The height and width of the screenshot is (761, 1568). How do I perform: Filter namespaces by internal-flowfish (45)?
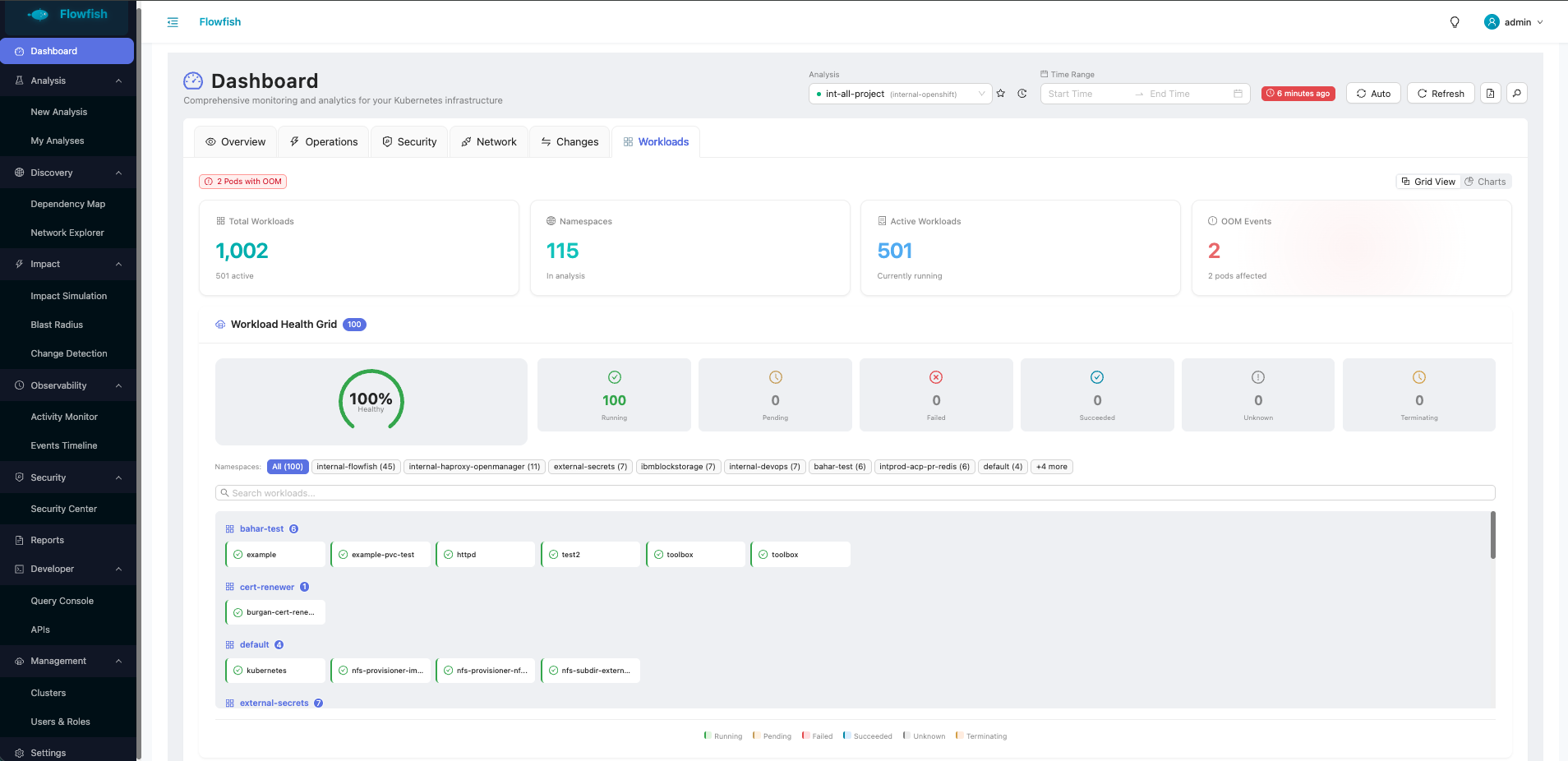[356, 467]
